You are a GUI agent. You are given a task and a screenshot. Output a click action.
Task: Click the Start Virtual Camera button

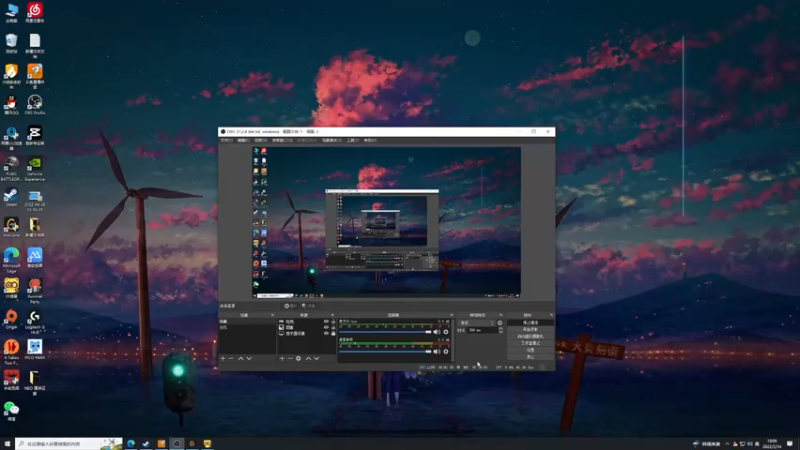[x=530, y=336]
